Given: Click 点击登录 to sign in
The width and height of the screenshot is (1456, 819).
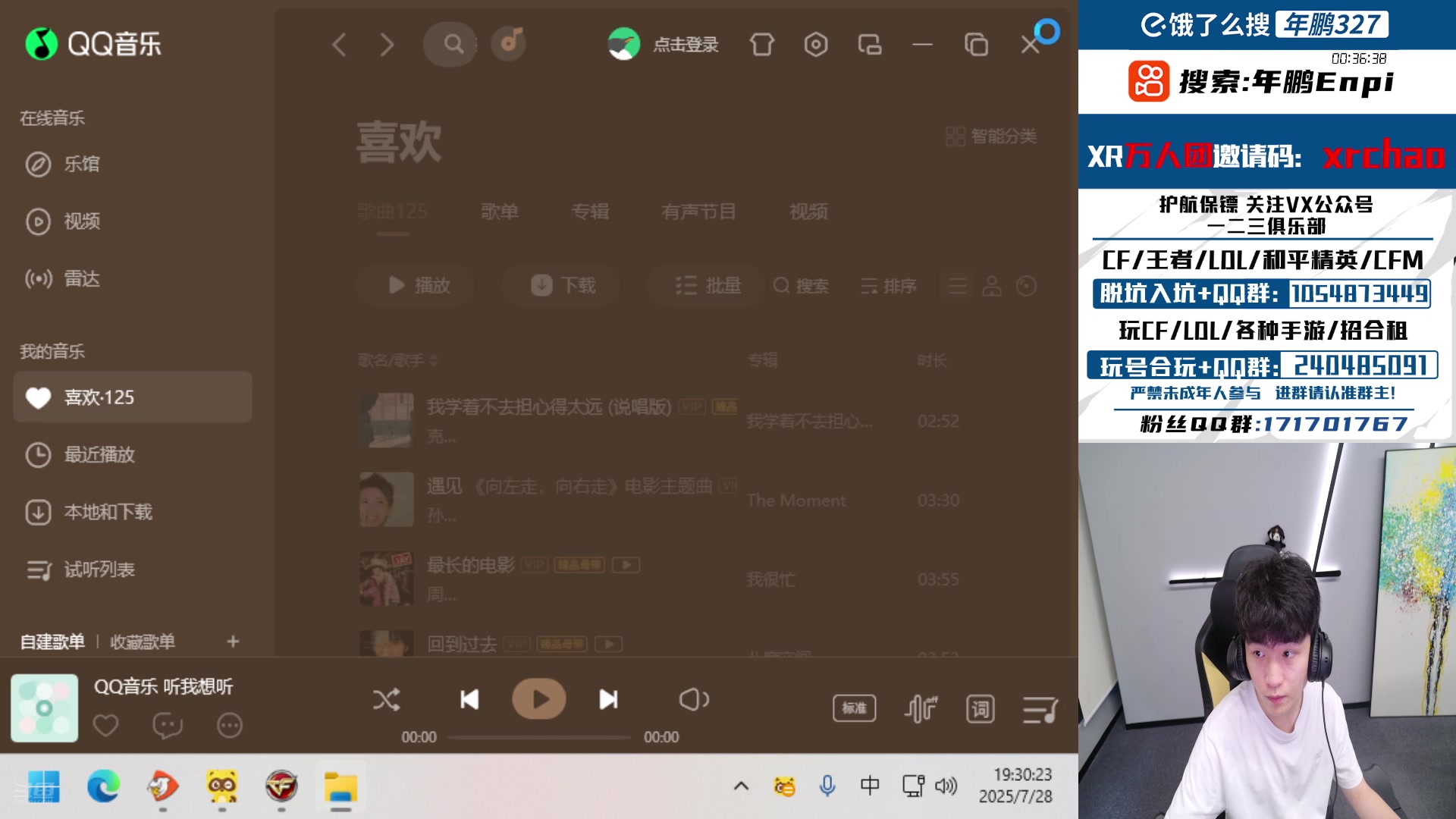Looking at the screenshot, I should [686, 45].
